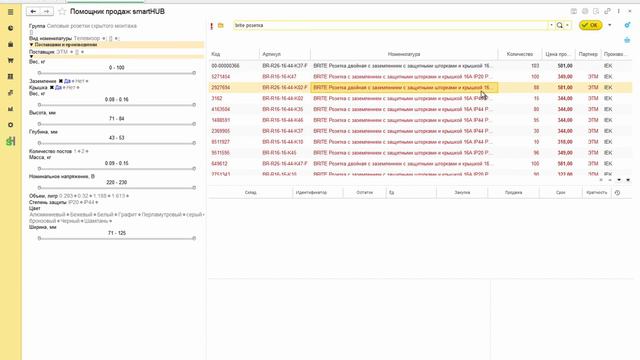Image resolution: width=640 pixels, height=360 pixels.
Task: Open the search options dropdown by magnifier
Action: tap(567, 25)
